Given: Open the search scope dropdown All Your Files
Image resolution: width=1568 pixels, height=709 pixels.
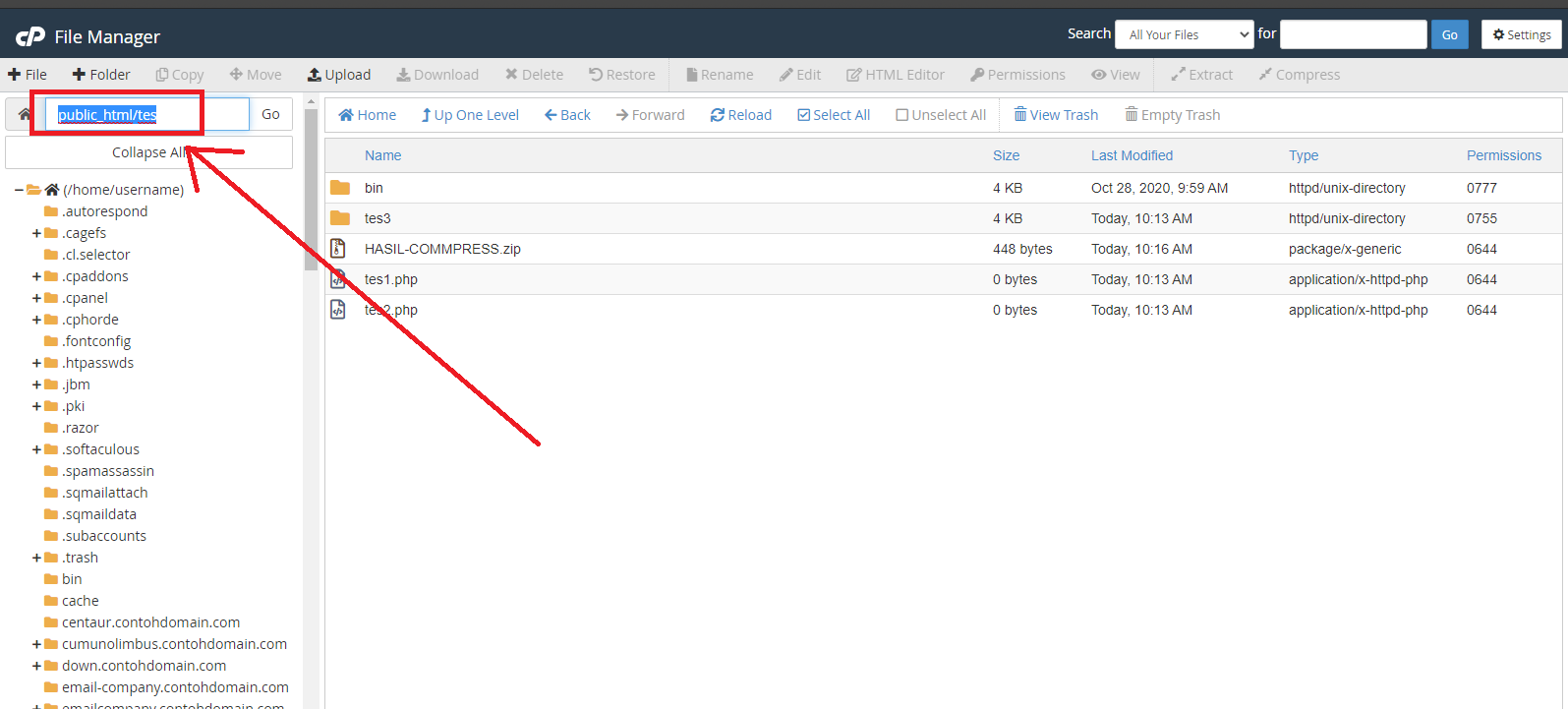Looking at the screenshot, I should click(1185, 34).
